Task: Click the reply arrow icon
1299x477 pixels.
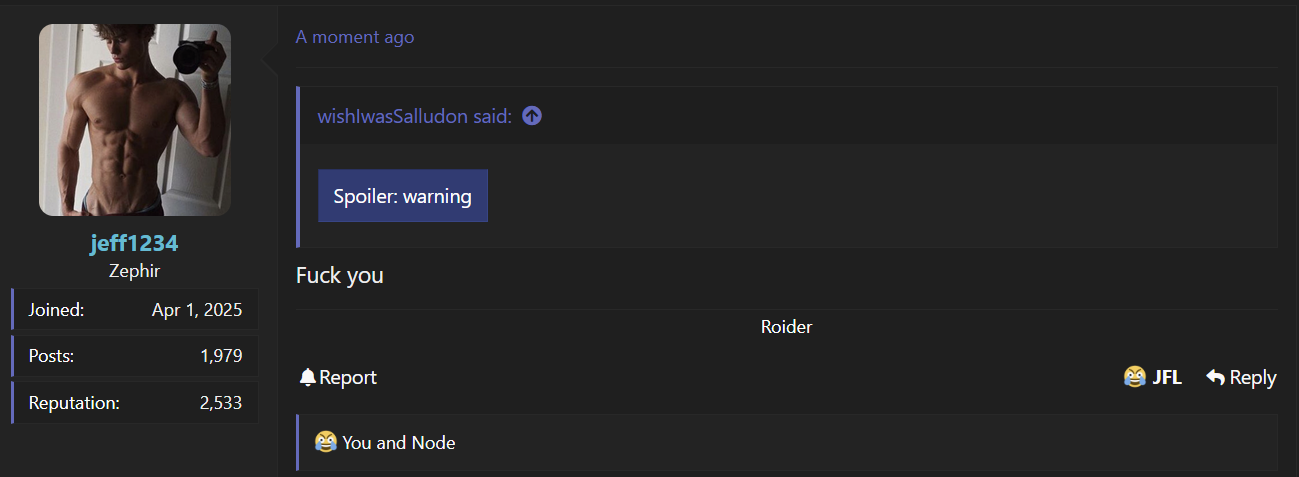Action: click(x=1215, y=377)
